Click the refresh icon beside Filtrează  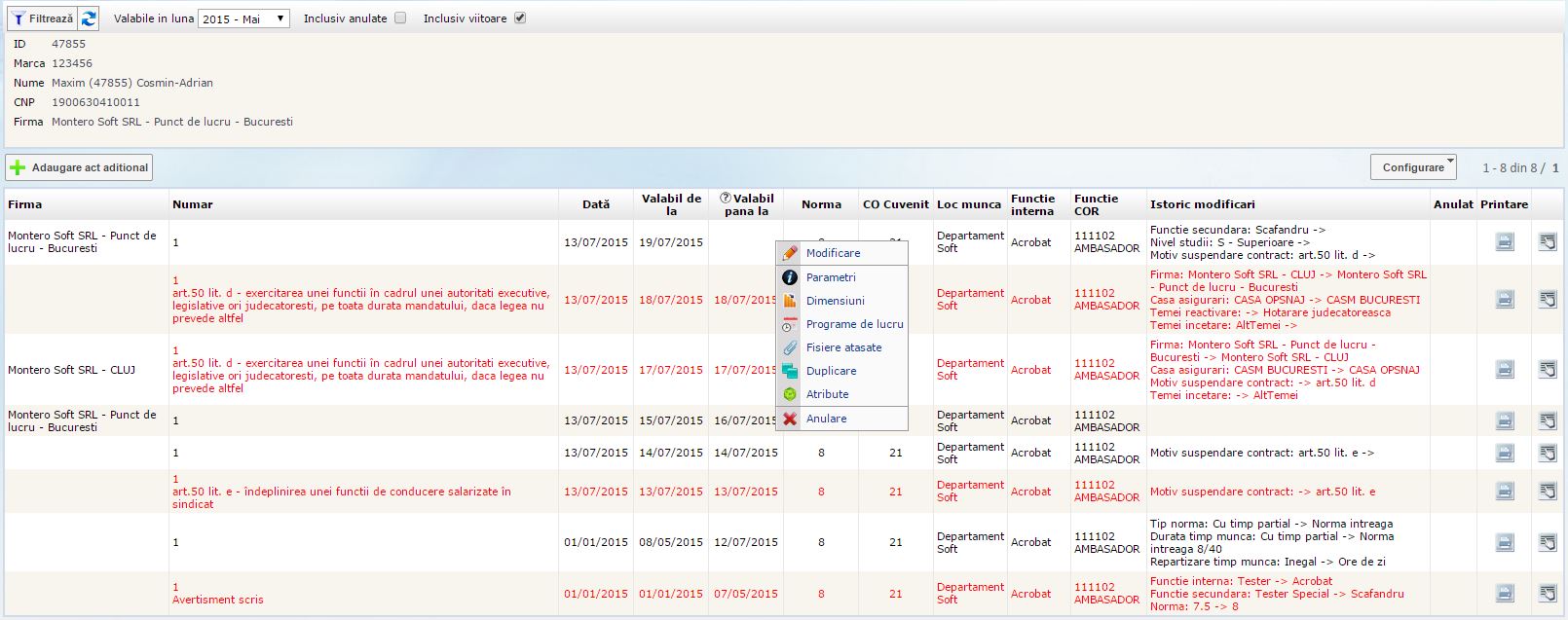[x=89, y=18]
